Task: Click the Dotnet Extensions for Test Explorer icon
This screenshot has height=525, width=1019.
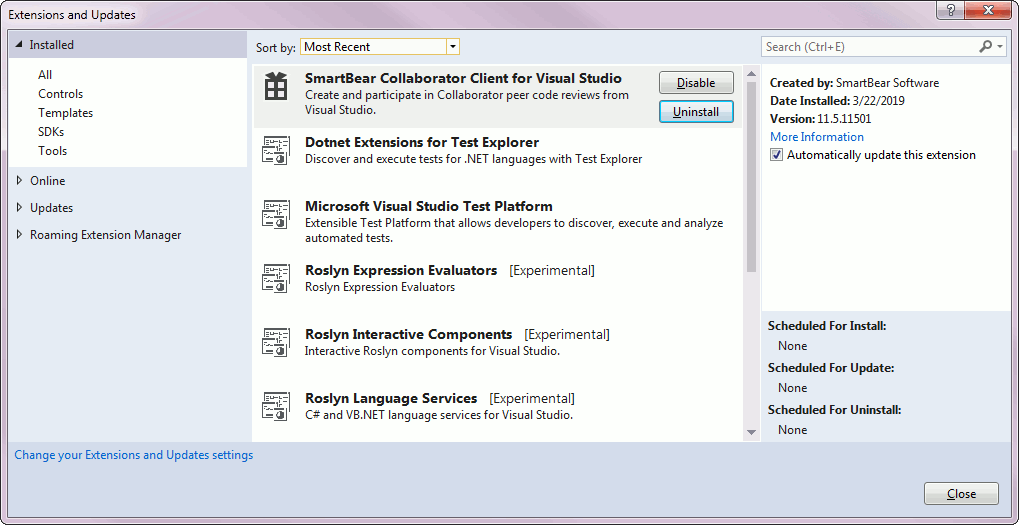Action: (275, 152)
